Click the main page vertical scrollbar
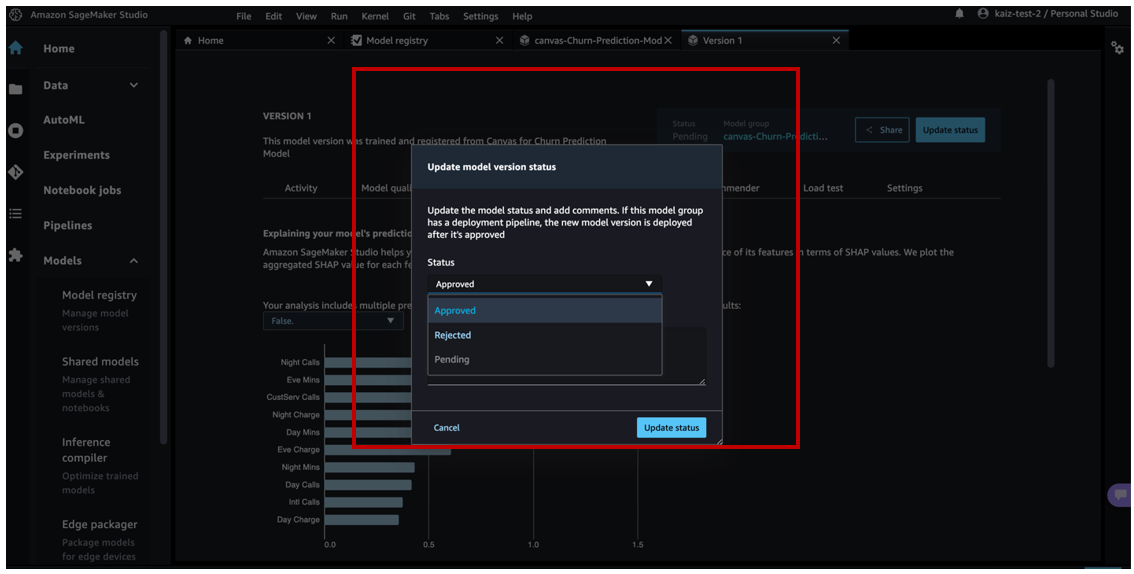This screenshot has height=574, width=1134. pos(1050,224)
